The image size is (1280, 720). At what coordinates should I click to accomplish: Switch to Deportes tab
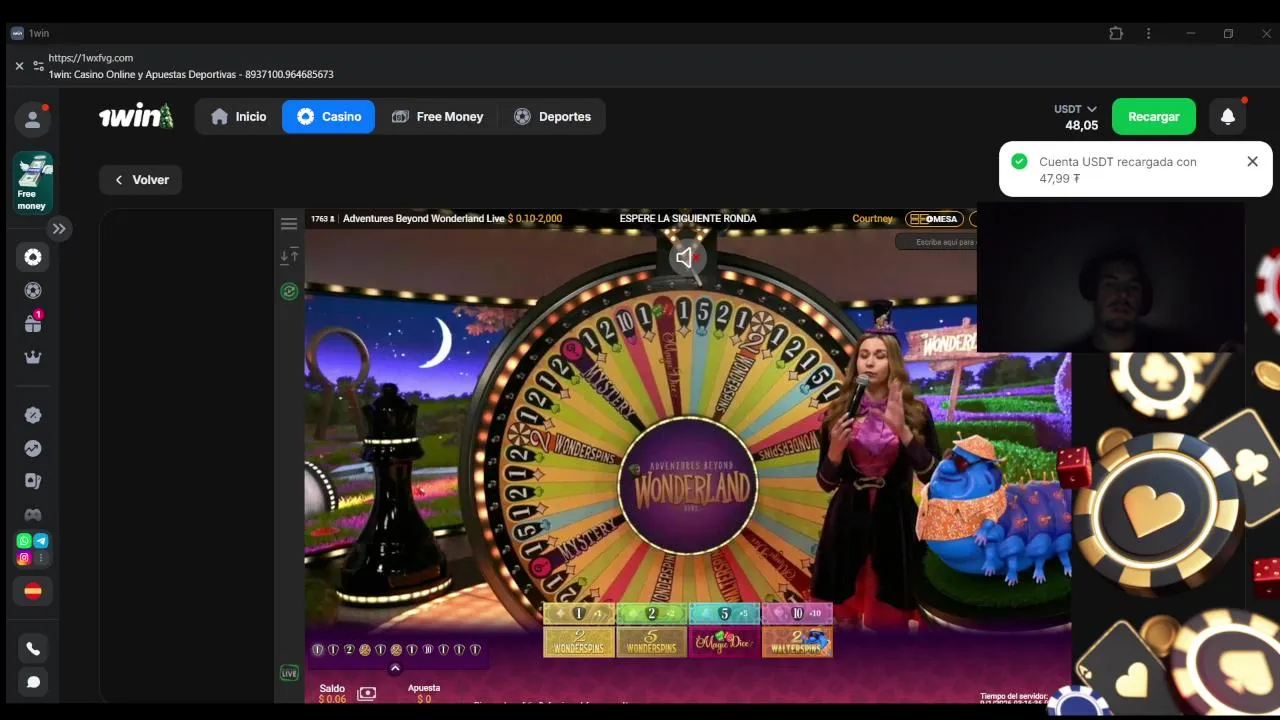552,116
